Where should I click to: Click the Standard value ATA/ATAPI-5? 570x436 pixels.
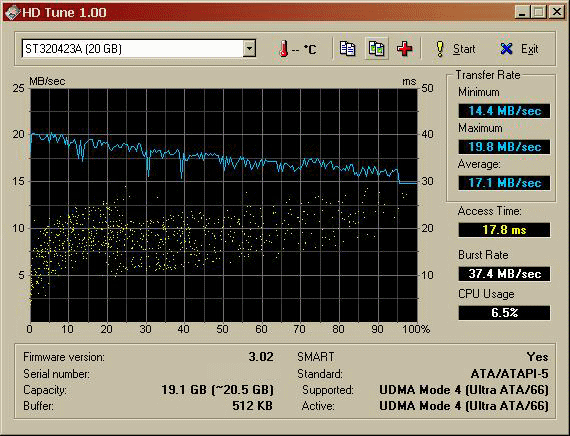click(x=509, y=373)
